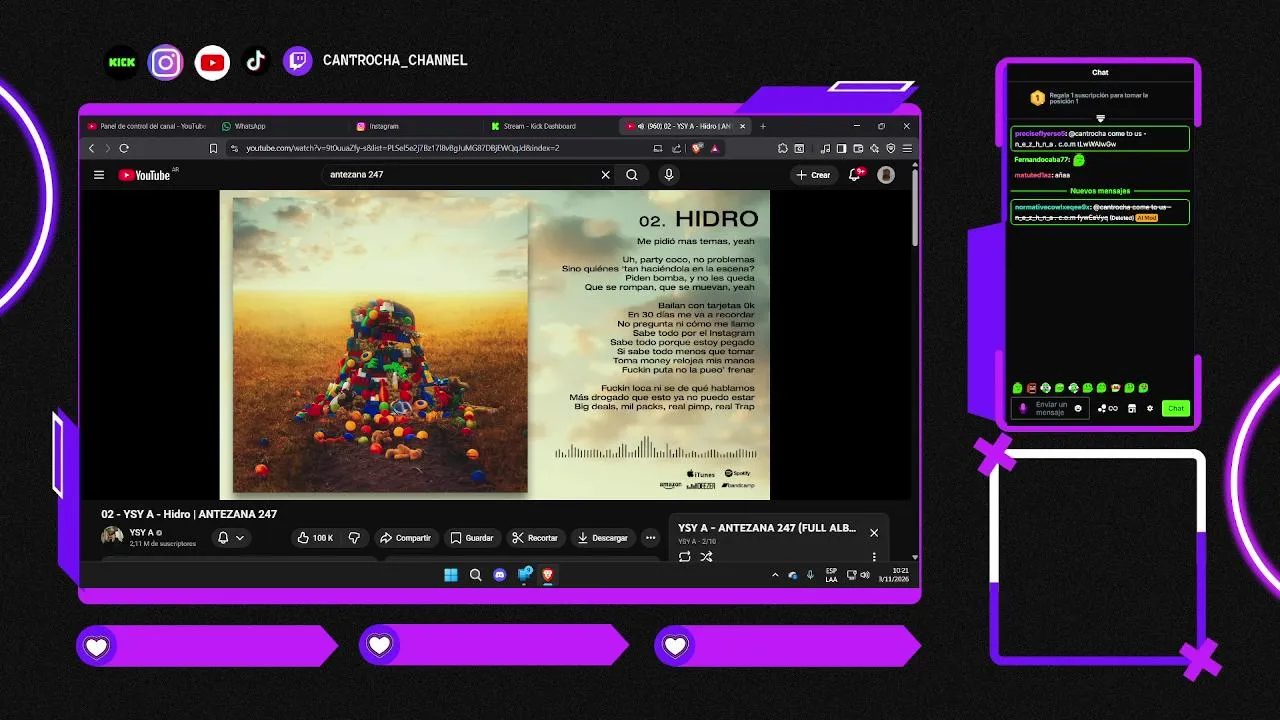Viewport: 1280px width, 720px height.
Task: Open YouTube notifications bell
Action: point(855,175)
